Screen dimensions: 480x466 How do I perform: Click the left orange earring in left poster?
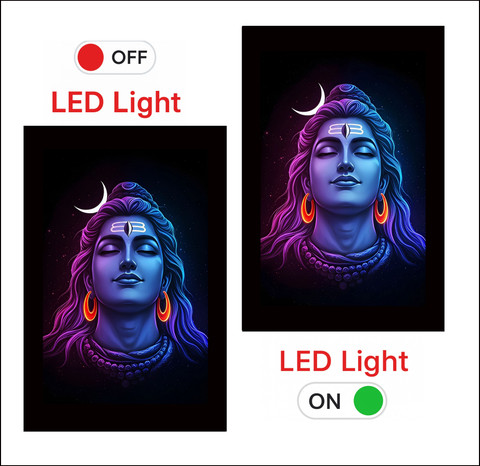tap(90, 306)
